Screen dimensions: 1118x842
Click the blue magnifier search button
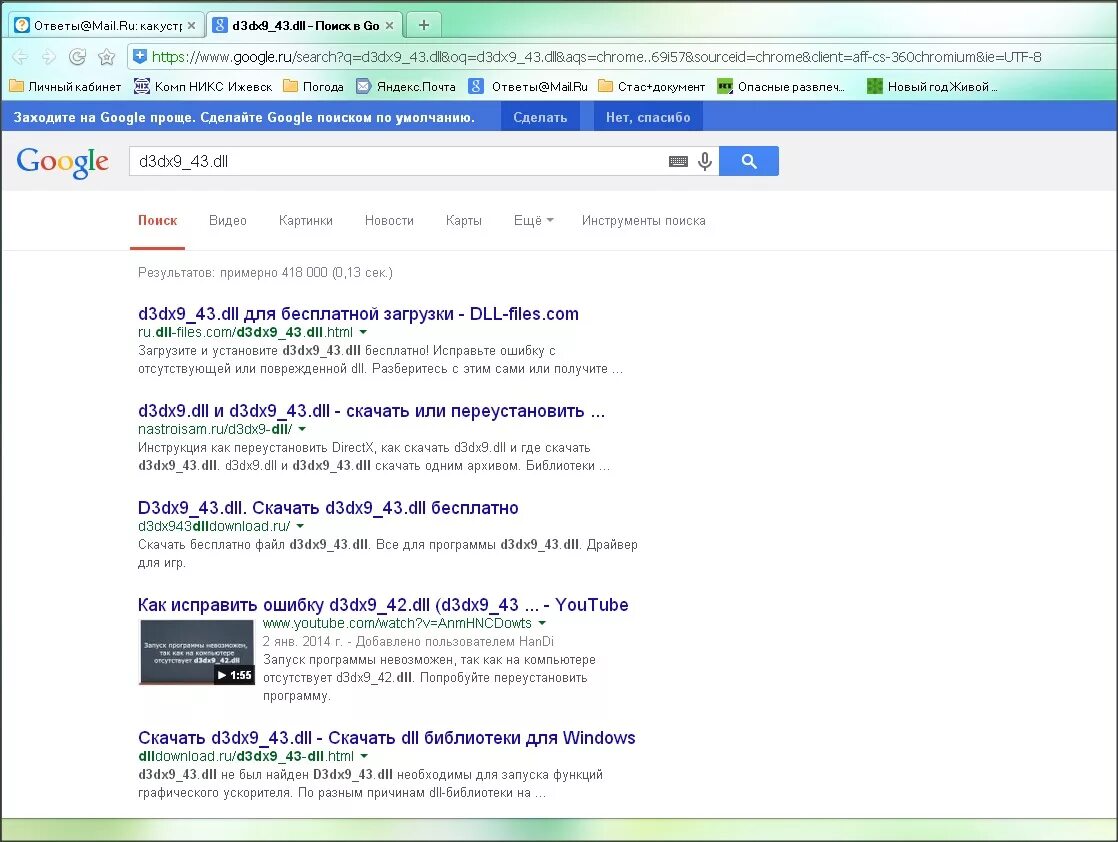click(749, 161)
